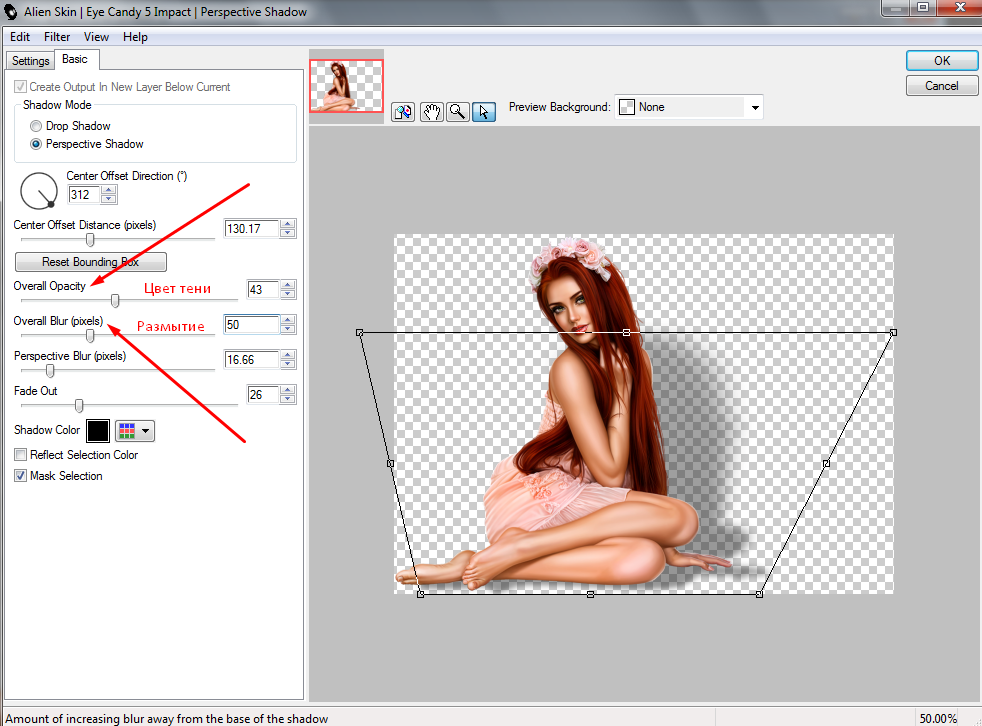This screenshot has width=982, height=726.
Task: Click the black Shadow Color swatch
Action: [98, 431]
